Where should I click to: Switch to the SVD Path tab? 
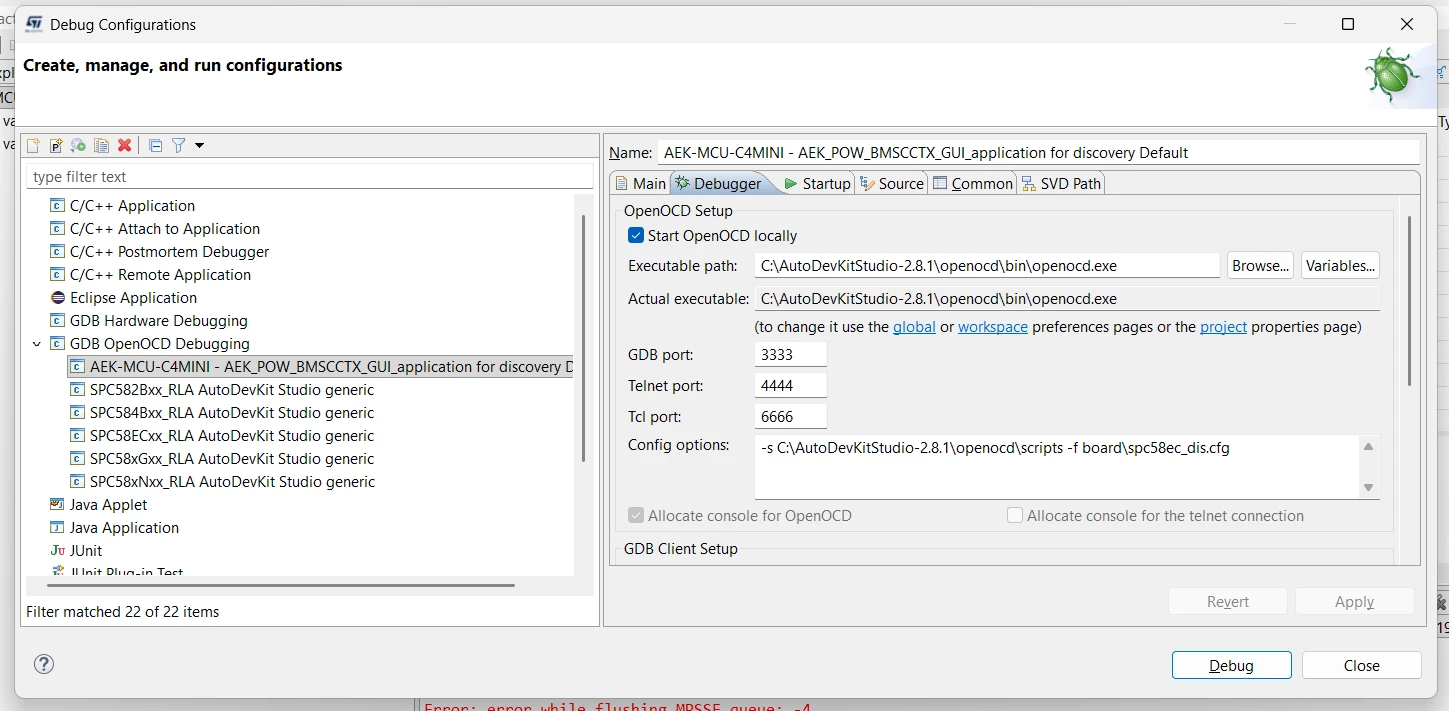pos(1061,183)
